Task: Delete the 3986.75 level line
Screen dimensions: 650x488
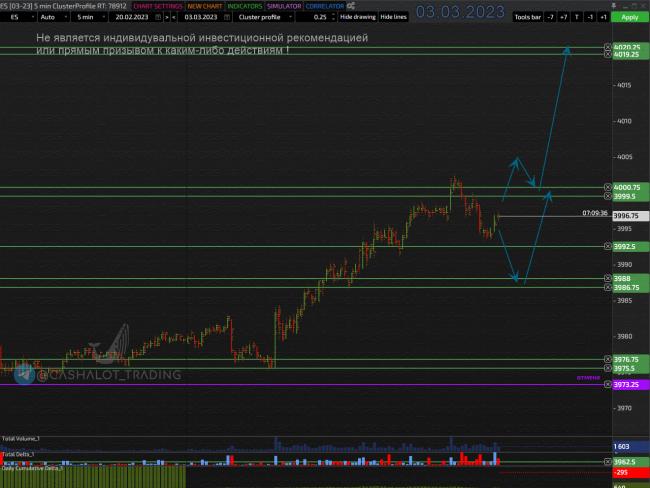Action: tap(607, 287)
